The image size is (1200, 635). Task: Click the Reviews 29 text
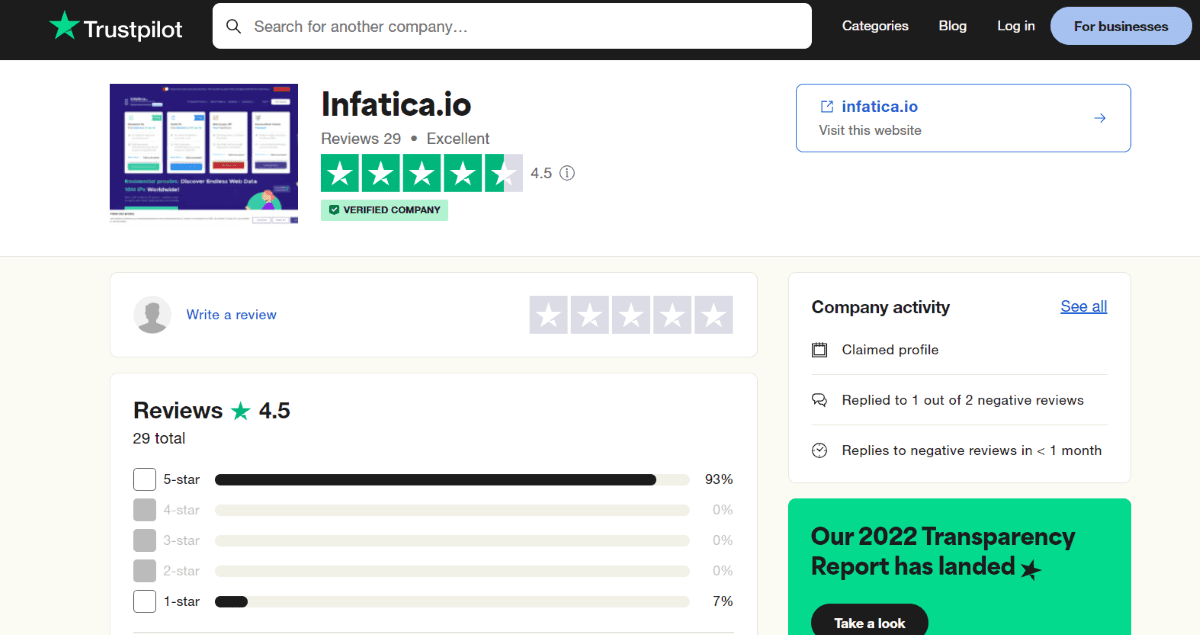click(361, 139)
